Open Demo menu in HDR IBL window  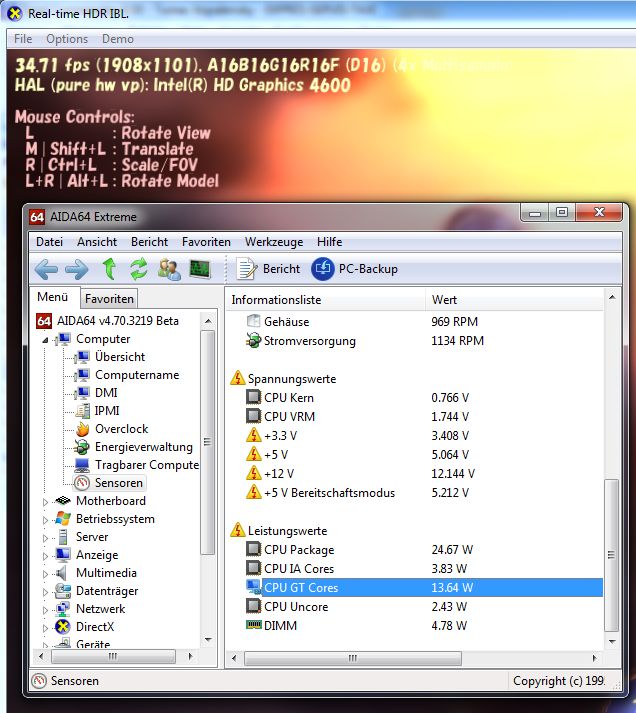(117, 39)
